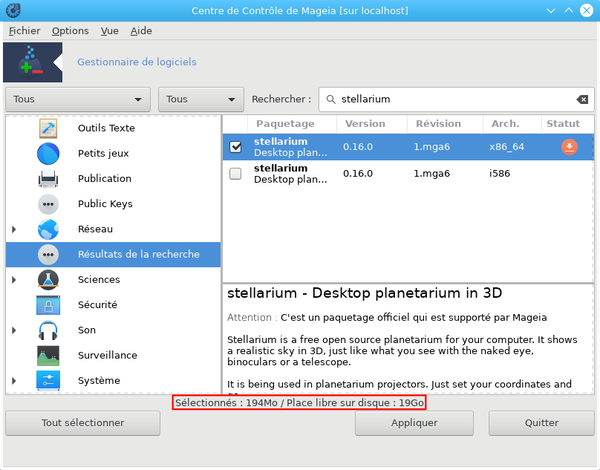Select the Surveillance category label
The height and width of the screenshot is (470, 600).
pos(107,356)
